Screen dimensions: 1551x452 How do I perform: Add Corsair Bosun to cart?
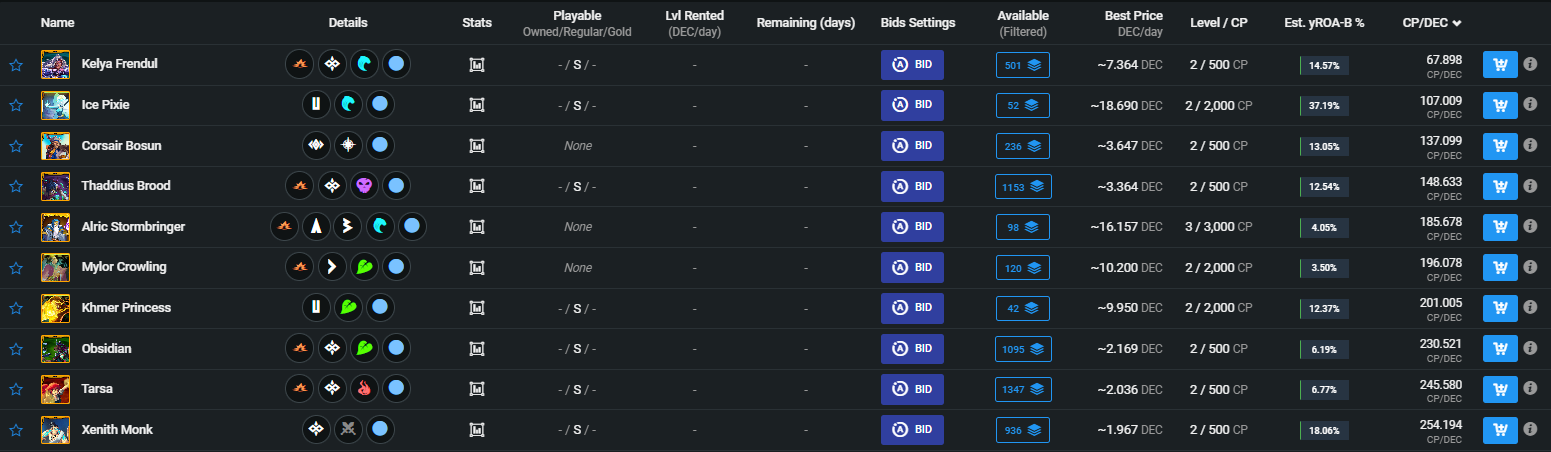click(x=1500, y=146)
